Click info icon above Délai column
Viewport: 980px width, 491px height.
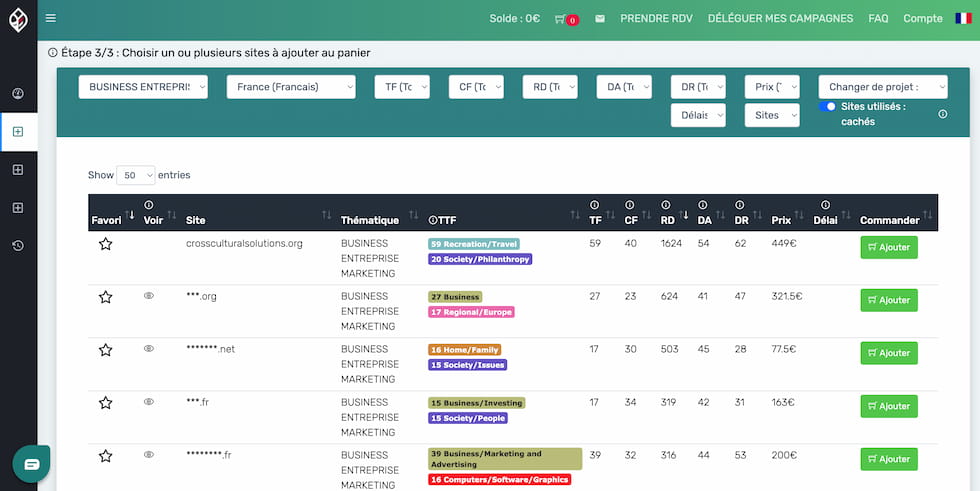point(825,205)
